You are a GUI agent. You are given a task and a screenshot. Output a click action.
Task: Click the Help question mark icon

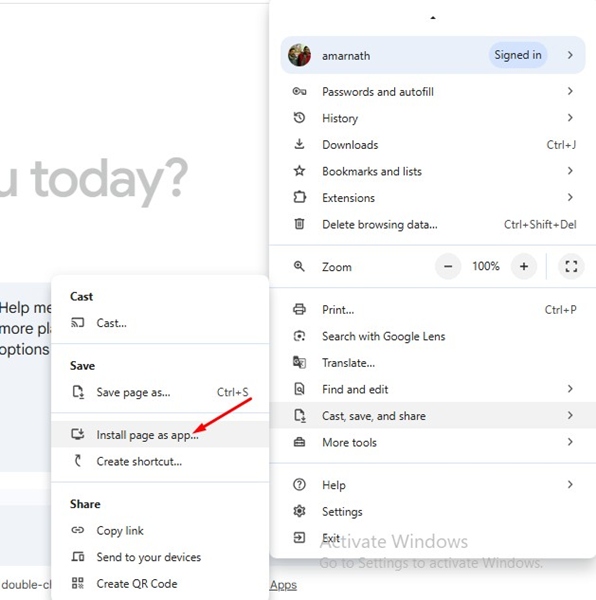[299, 485]
